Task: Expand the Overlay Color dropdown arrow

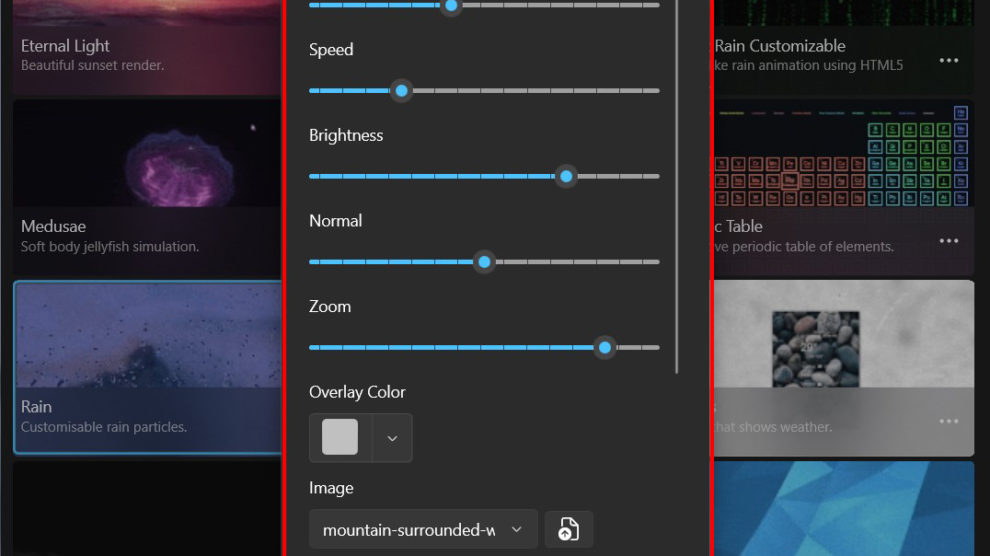Action: (x=392, y=438)
